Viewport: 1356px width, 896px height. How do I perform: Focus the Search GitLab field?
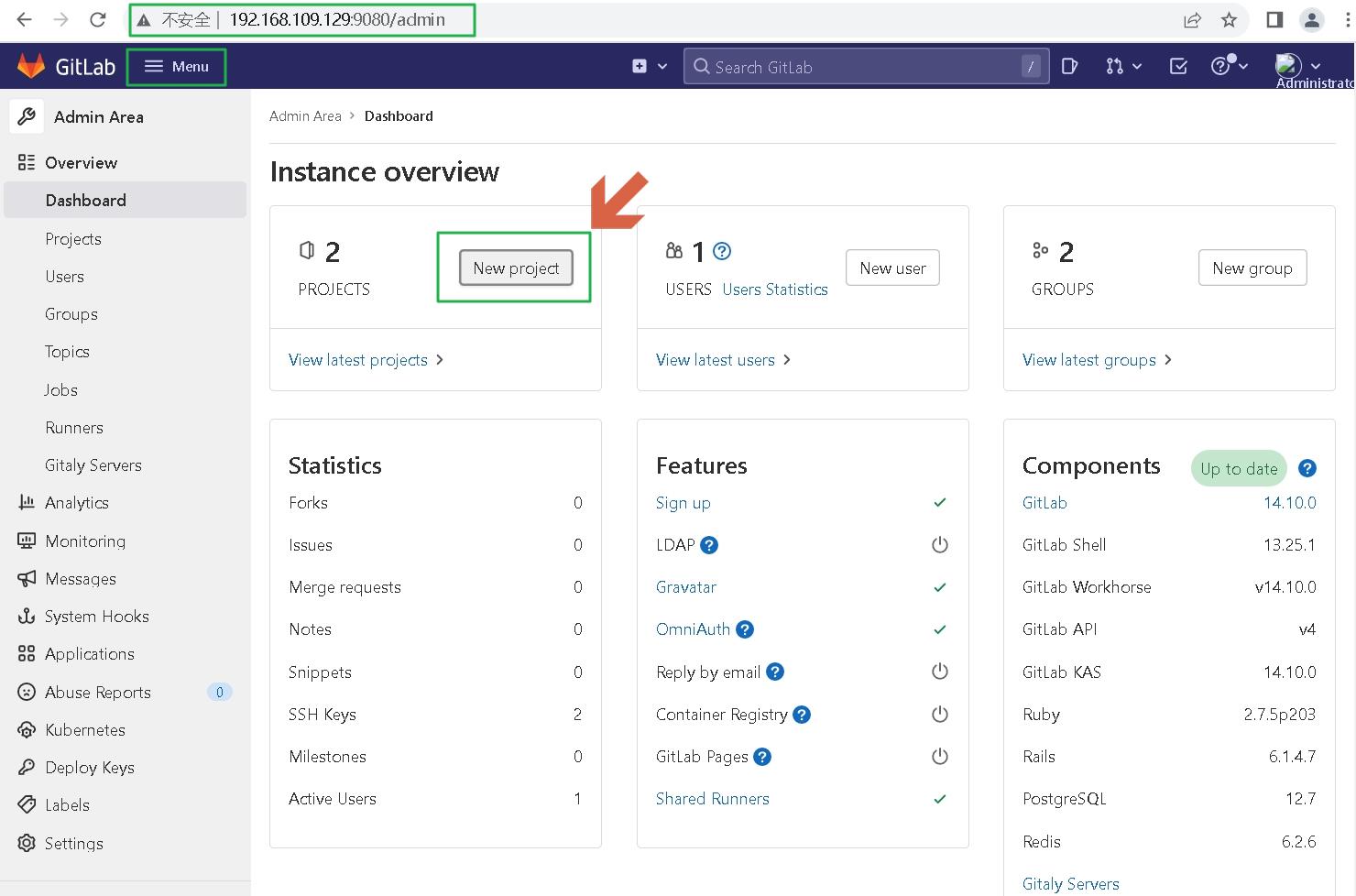pos(866,66)
